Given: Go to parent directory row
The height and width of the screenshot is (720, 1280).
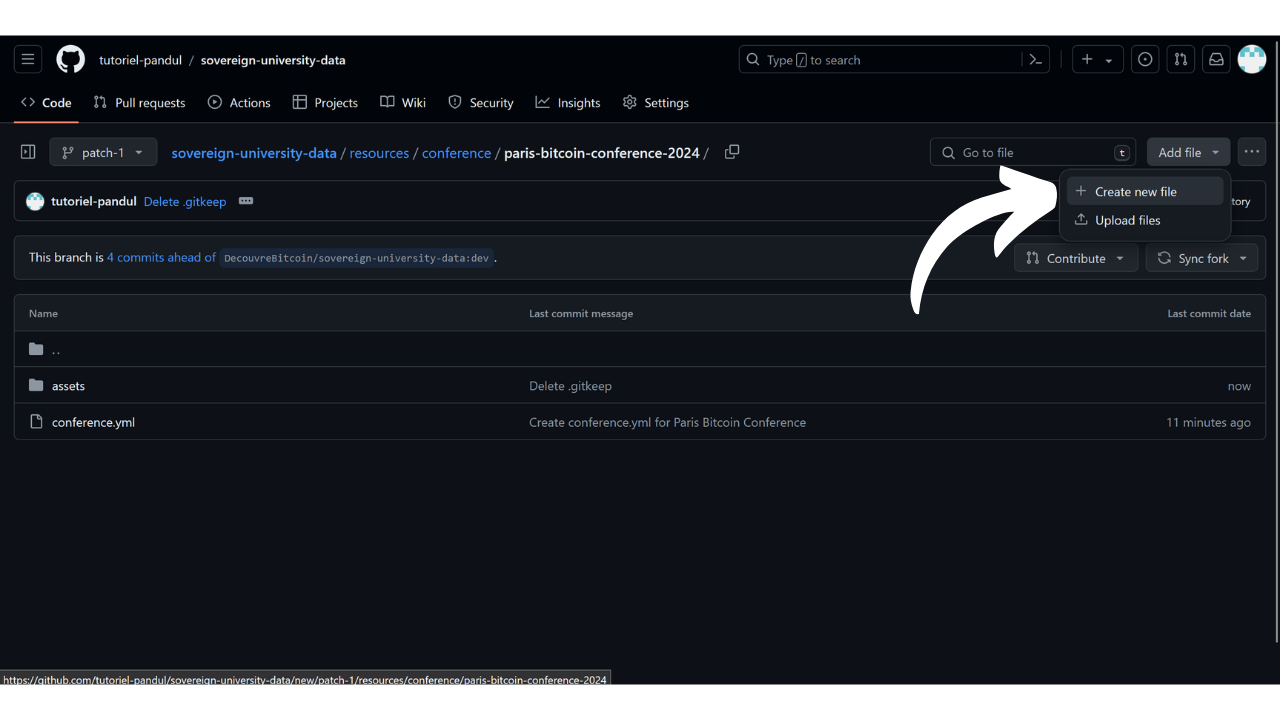Looking at the screenshot, I should 640,349.
